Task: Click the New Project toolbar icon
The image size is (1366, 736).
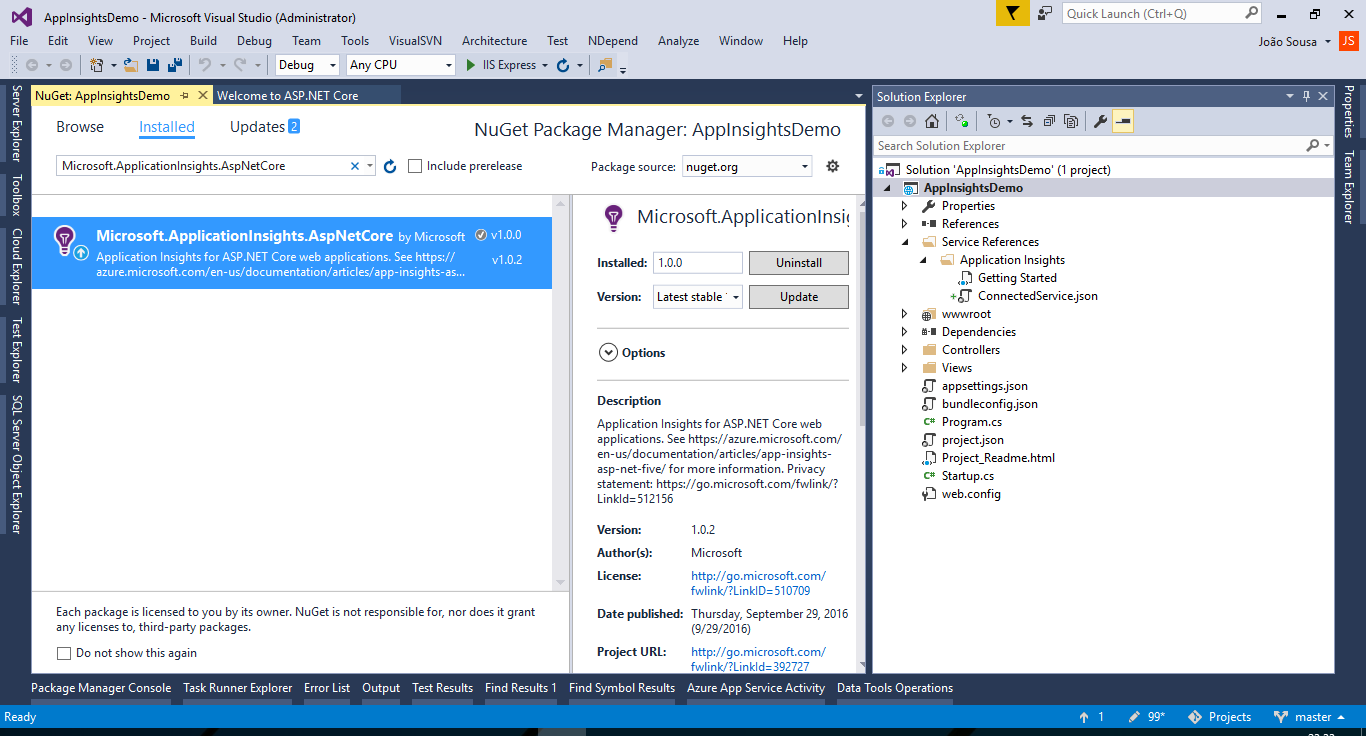Action: point(97,65)
